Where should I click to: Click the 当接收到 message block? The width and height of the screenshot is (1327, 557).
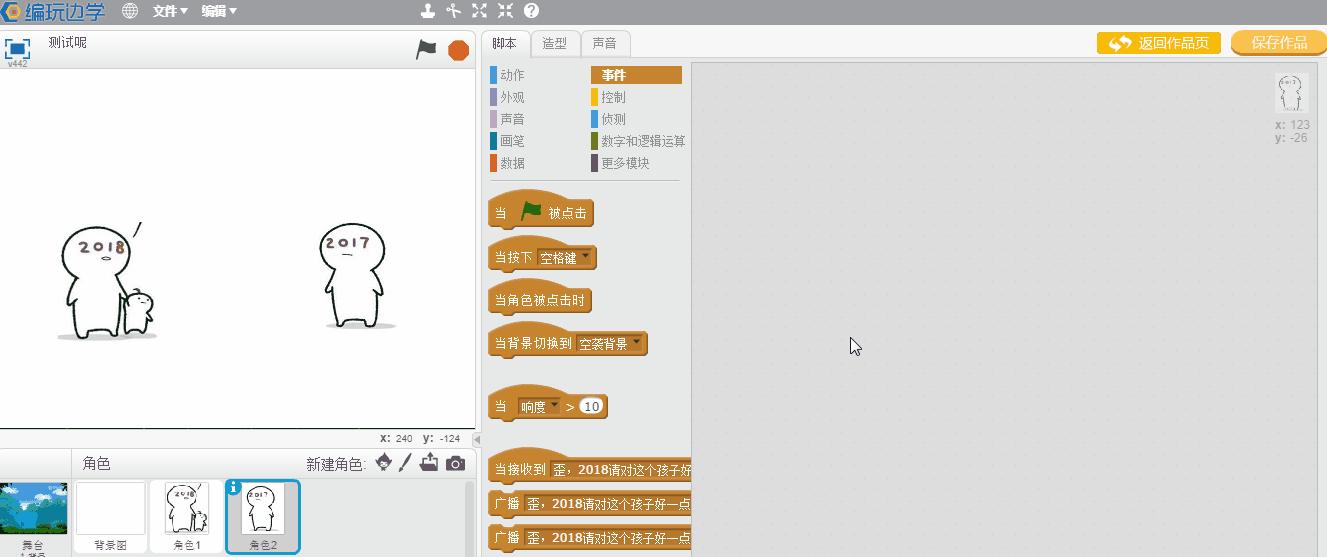coord(590,468)
